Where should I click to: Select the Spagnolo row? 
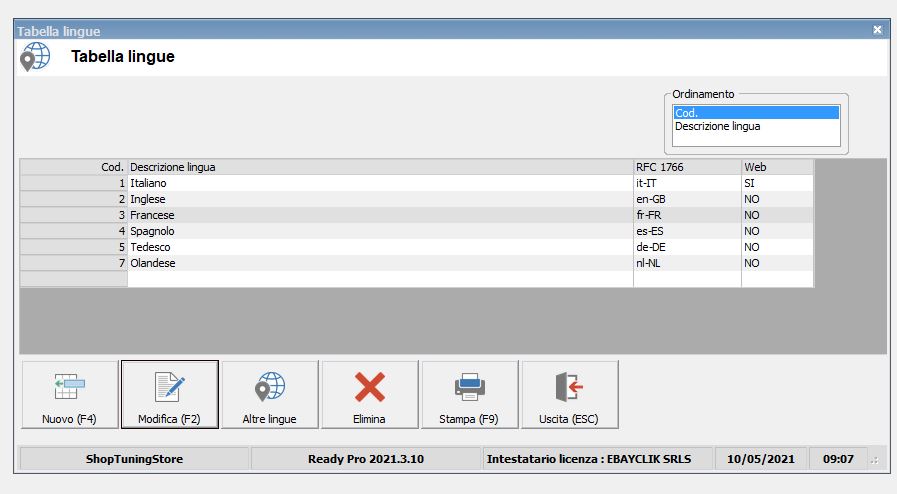pyautogui.click(x=416, y=231)
